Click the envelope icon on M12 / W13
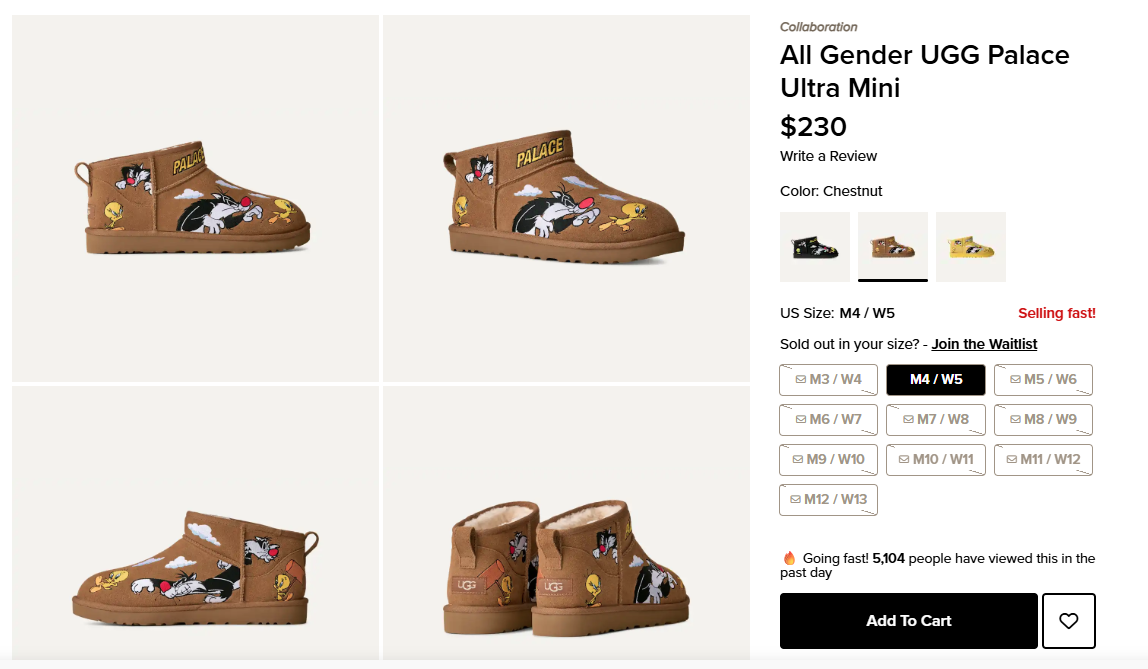This screenshot has height=669, width=1148. [795, 500]
